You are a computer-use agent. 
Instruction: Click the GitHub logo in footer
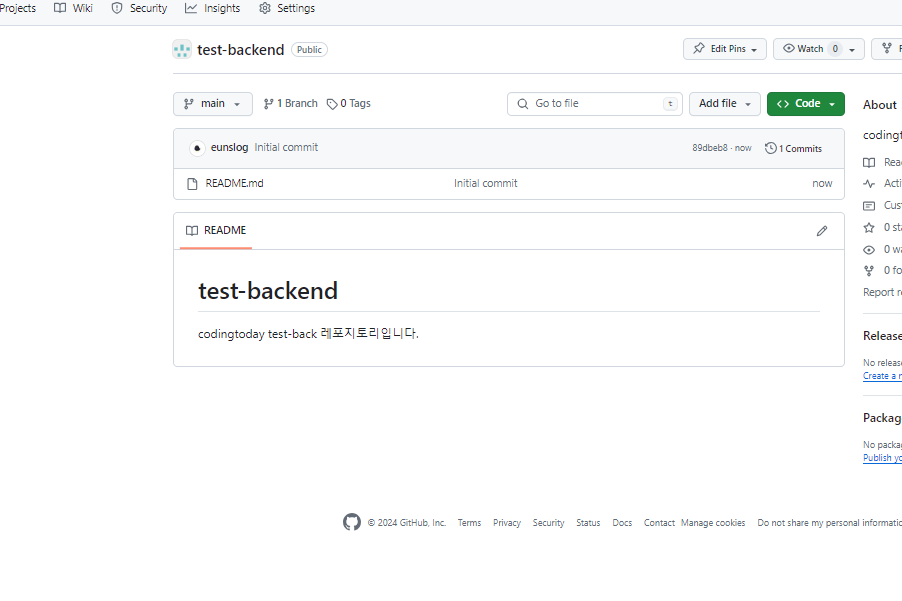pos(351,522)
